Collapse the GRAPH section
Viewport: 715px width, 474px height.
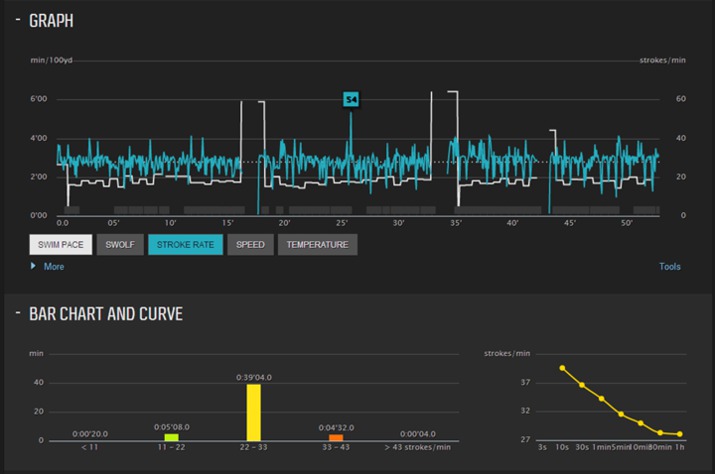[18, 20]
